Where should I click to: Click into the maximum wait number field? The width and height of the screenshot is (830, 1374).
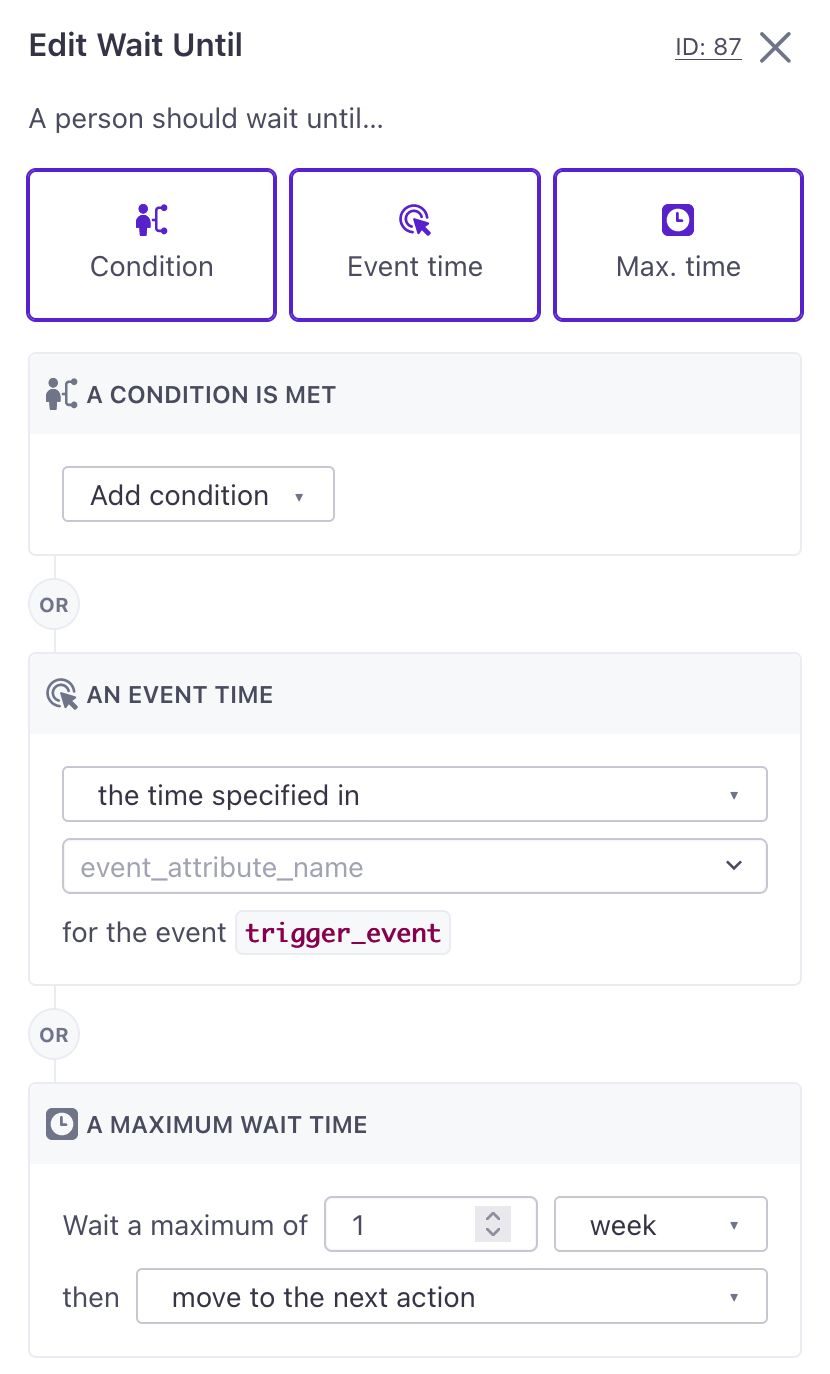tap(400, 1224)
